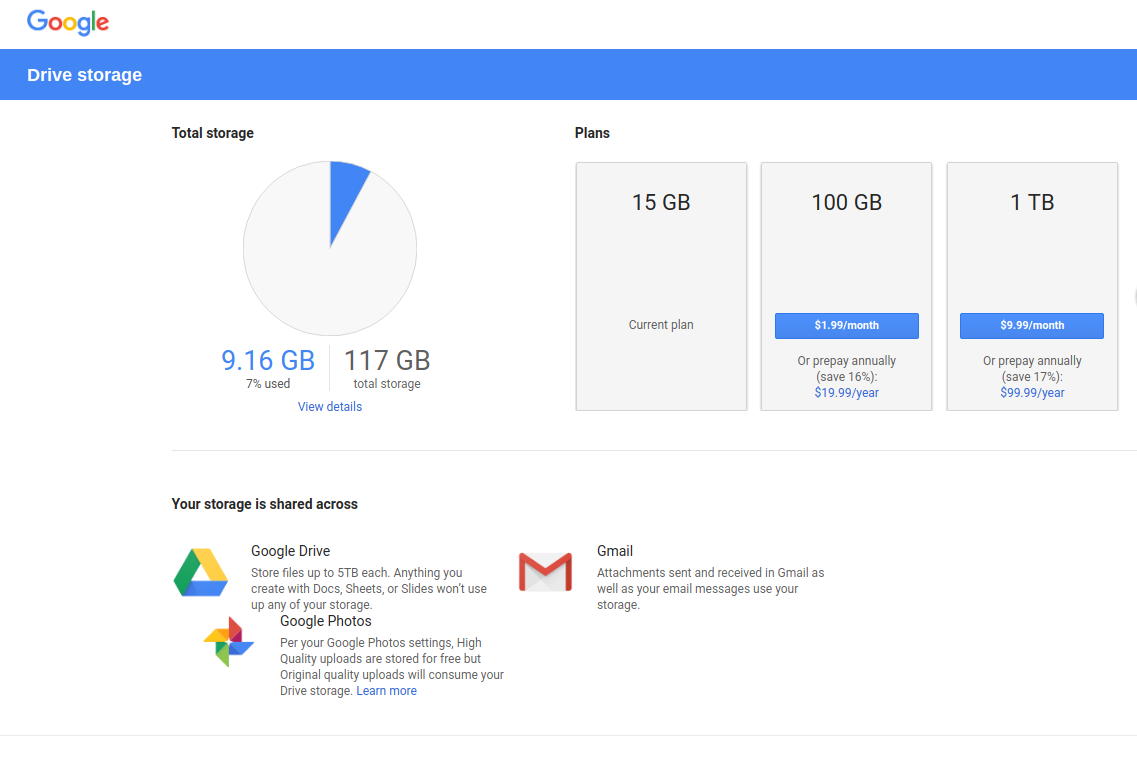Click the storage usage pie chart
The width and height of the screenshot is (1137, 758).
[x=330, y=247]
